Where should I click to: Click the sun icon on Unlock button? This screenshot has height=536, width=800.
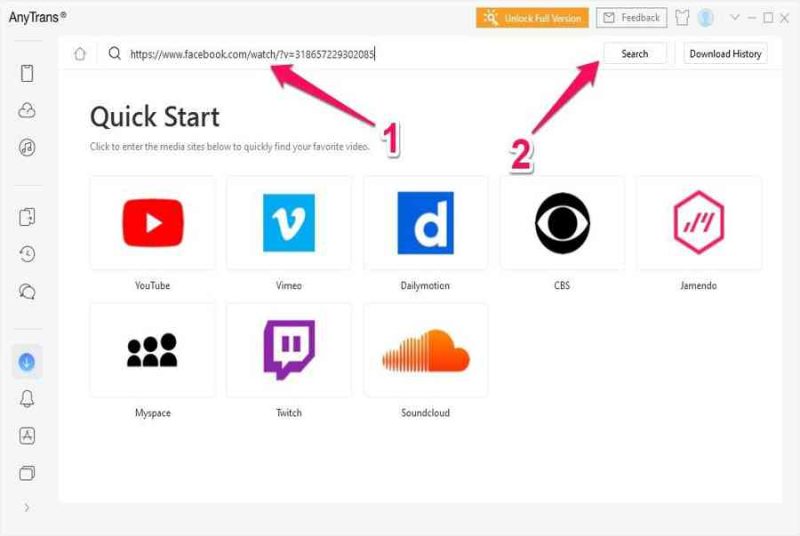[x=491, y=18]
